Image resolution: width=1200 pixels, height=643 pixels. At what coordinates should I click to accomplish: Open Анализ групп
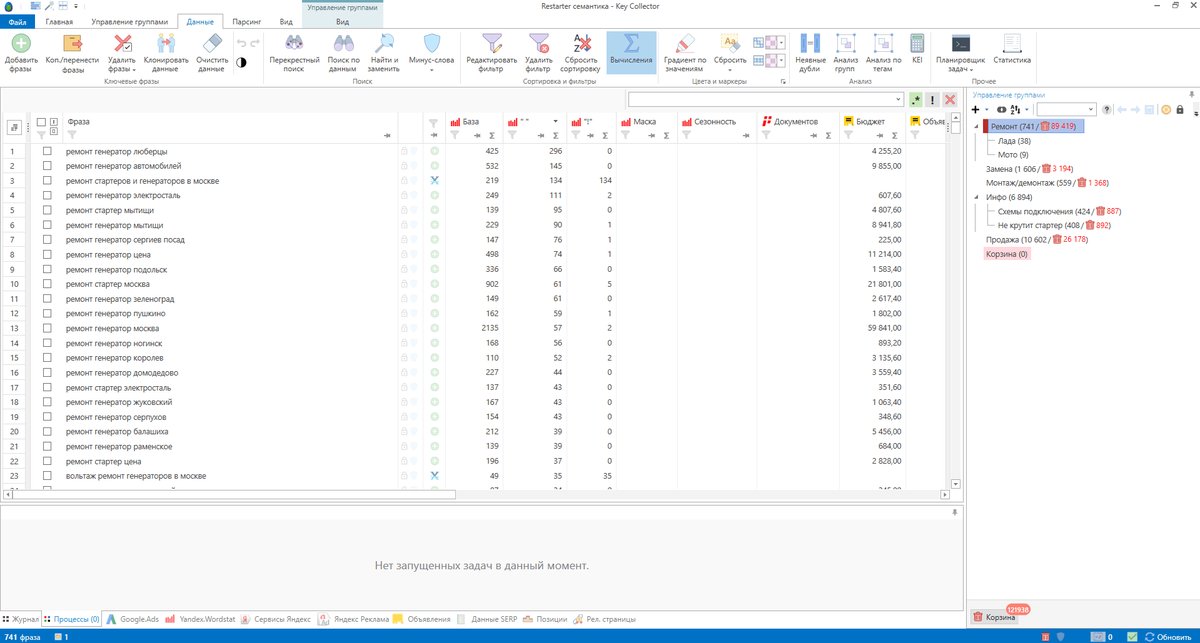(x=846, y=55)
